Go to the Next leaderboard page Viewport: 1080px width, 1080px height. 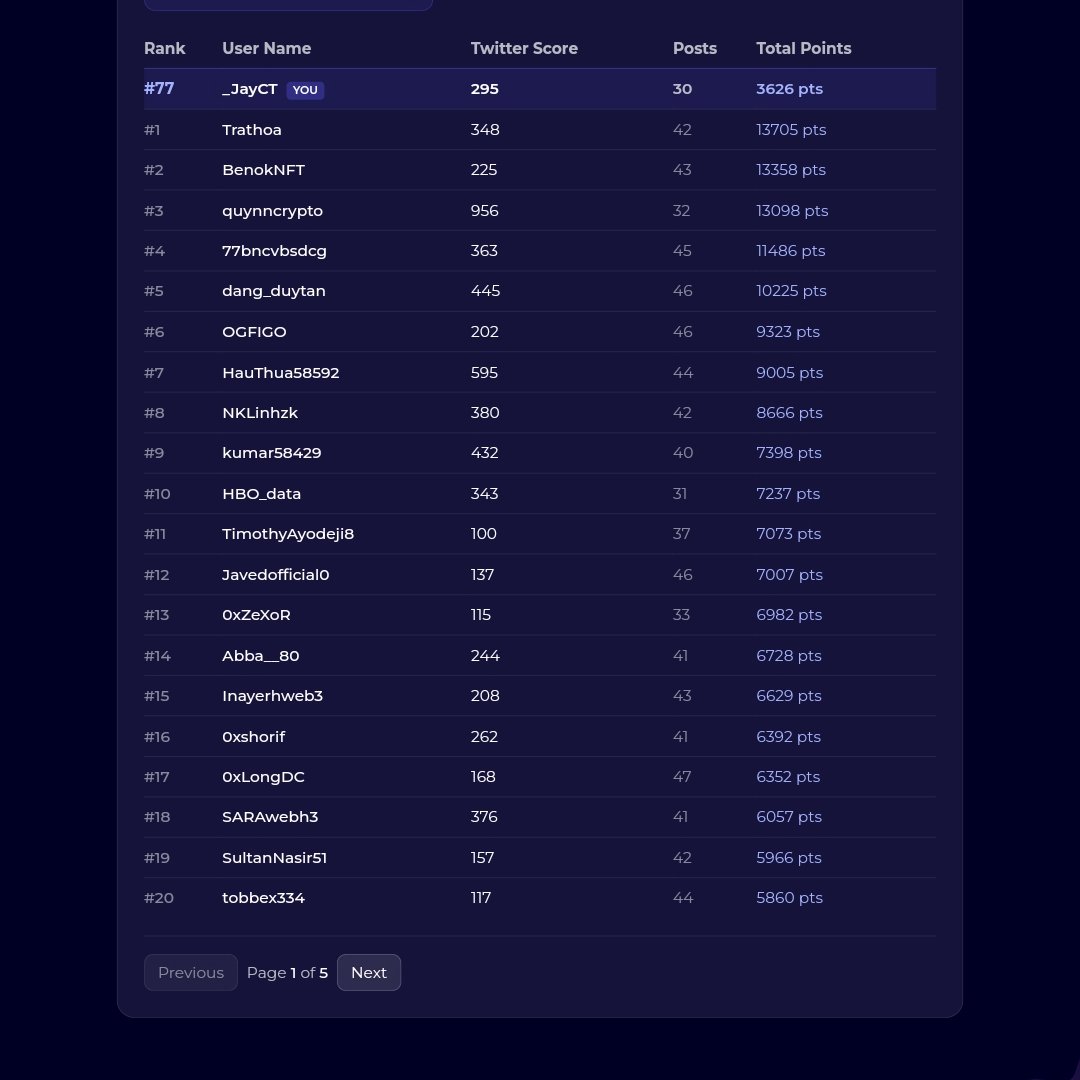pos(368,972)
